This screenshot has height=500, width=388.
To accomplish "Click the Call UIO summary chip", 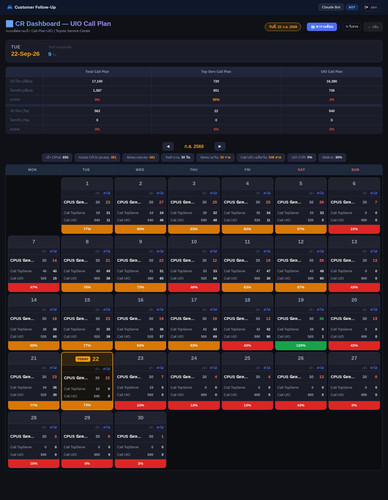I will click(261, 157).
